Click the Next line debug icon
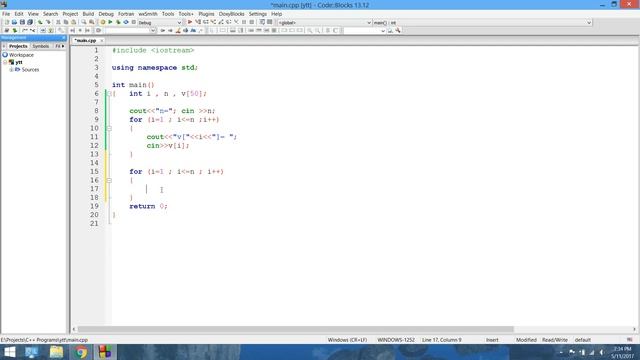The height and width of the screenshot is (360, 640). coord(206,22)
